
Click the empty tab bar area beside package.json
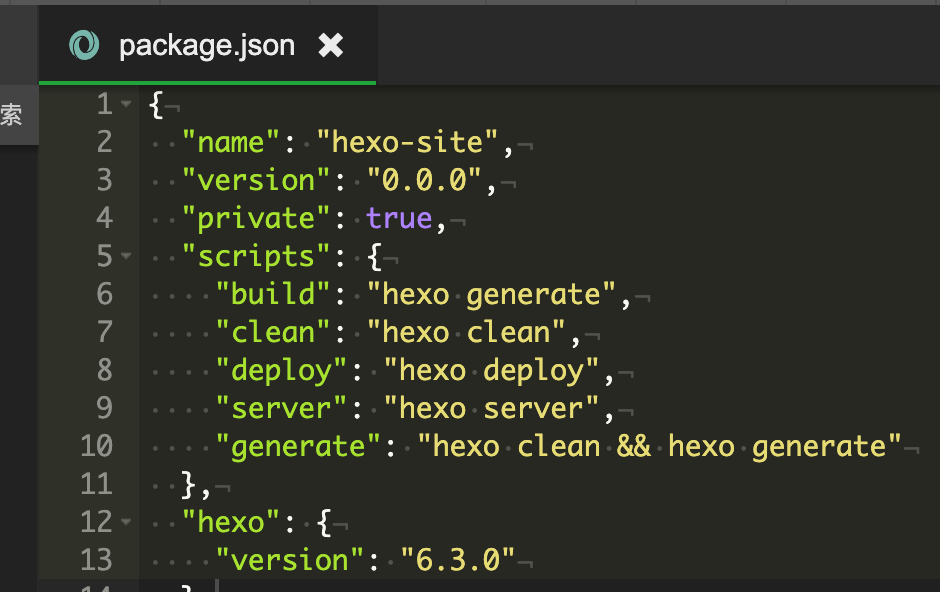[x=650, y=45]
